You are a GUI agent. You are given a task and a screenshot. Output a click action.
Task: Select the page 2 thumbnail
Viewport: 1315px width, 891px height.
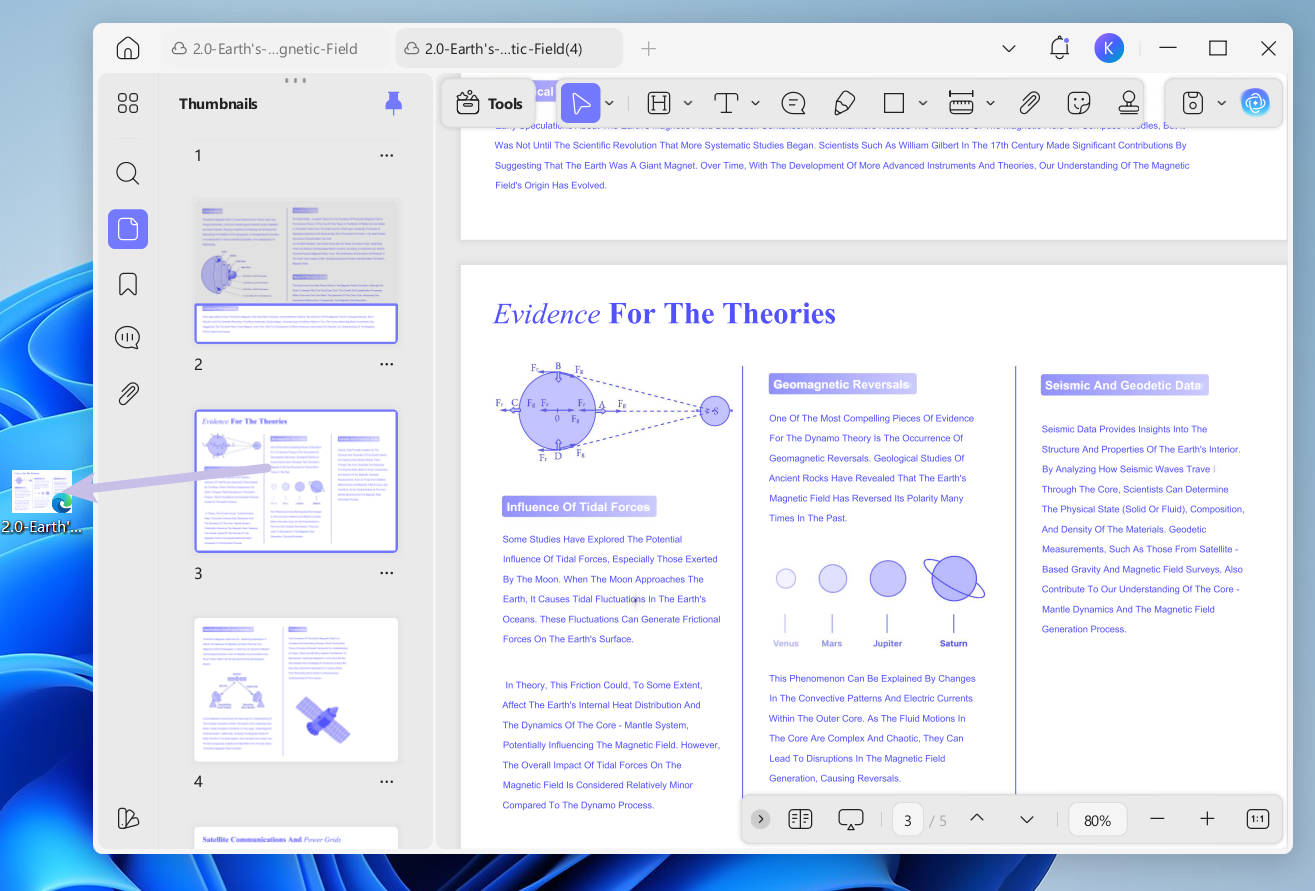click(x=296, y=272)
